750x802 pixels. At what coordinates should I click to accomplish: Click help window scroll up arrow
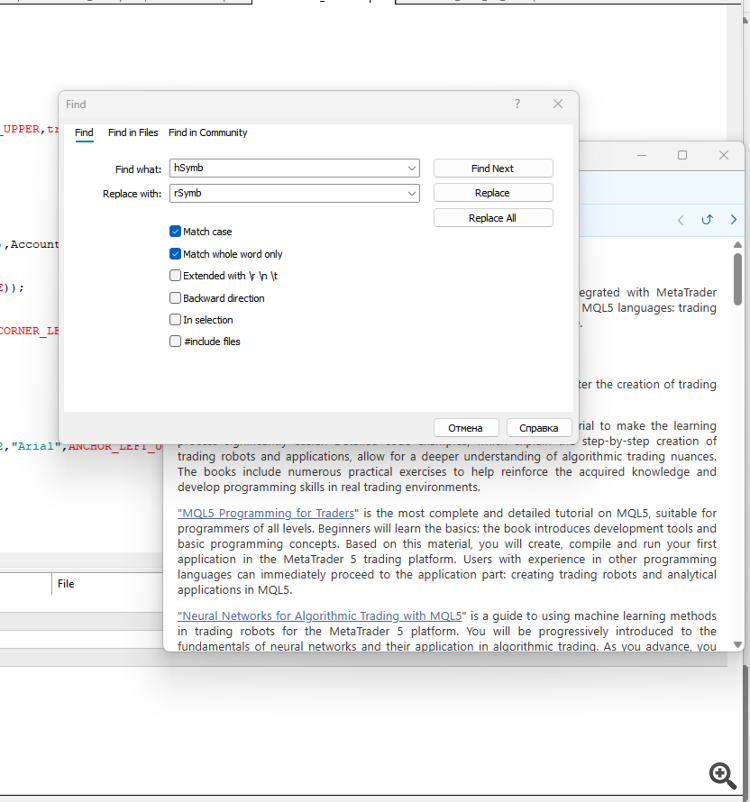[737, 245]
